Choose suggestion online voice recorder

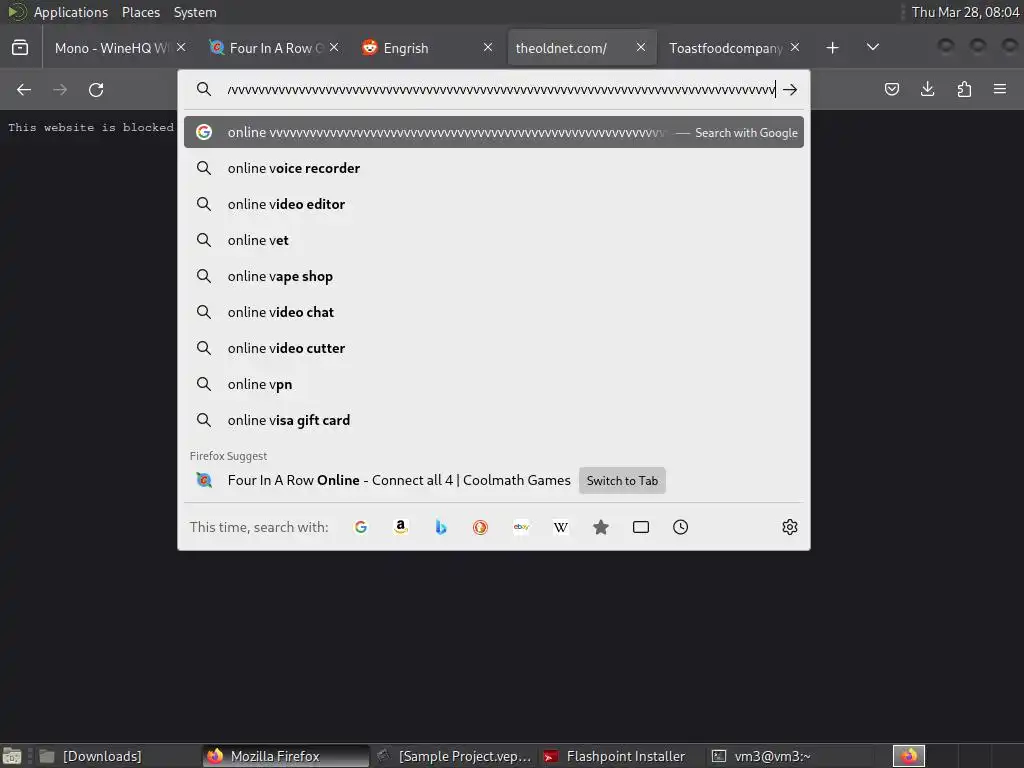(494, 168)
